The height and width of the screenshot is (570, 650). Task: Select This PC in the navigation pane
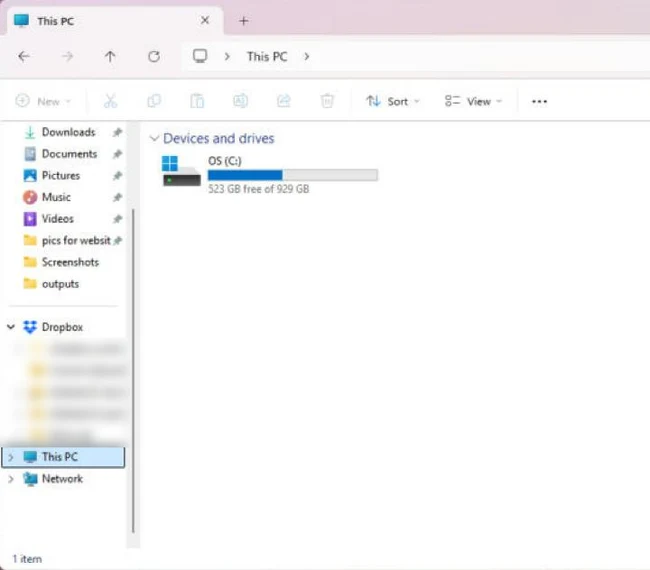(x=63, y=457)
